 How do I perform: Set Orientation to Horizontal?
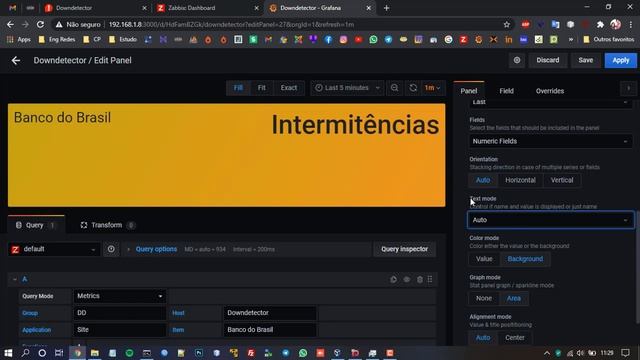tap(520, 180)
